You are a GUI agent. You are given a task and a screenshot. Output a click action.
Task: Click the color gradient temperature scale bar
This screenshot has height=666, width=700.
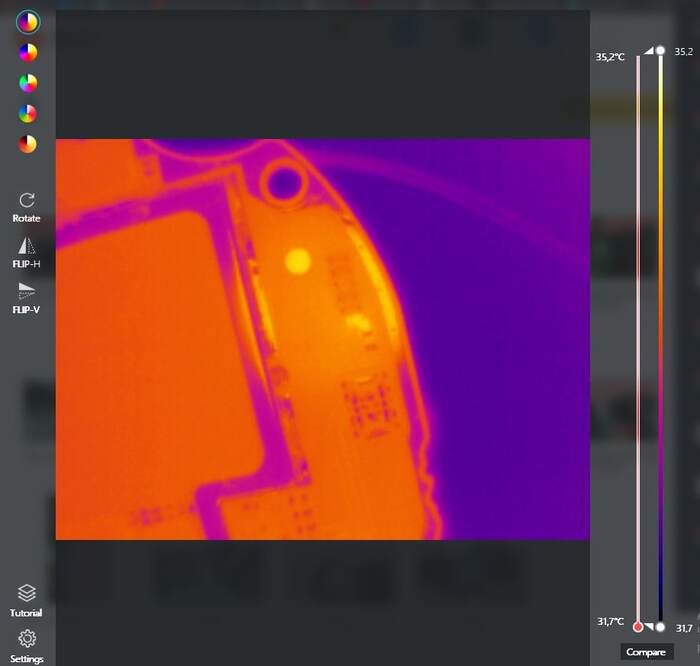pos(660,338)
